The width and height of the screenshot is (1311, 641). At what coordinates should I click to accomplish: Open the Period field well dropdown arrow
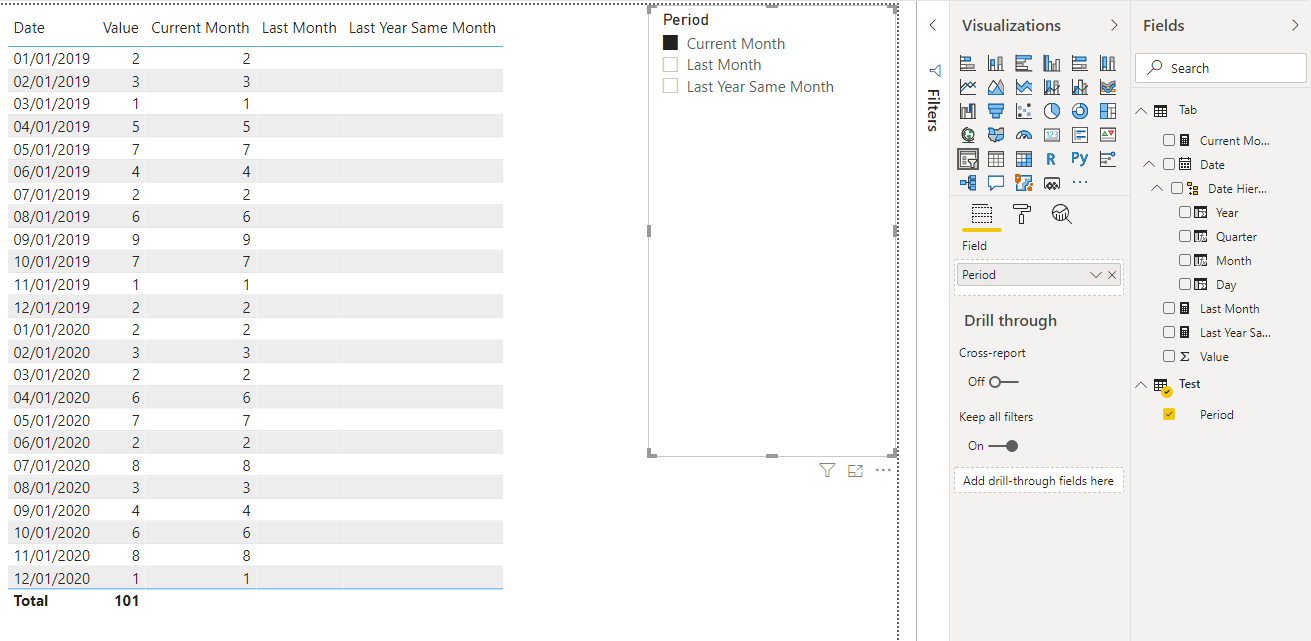click(1096, 275)
